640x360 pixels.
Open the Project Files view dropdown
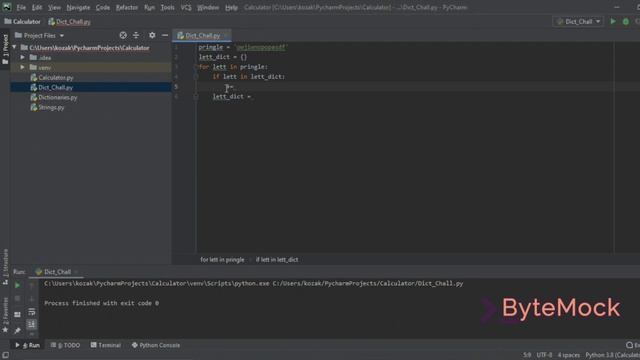tap(40, 36)
